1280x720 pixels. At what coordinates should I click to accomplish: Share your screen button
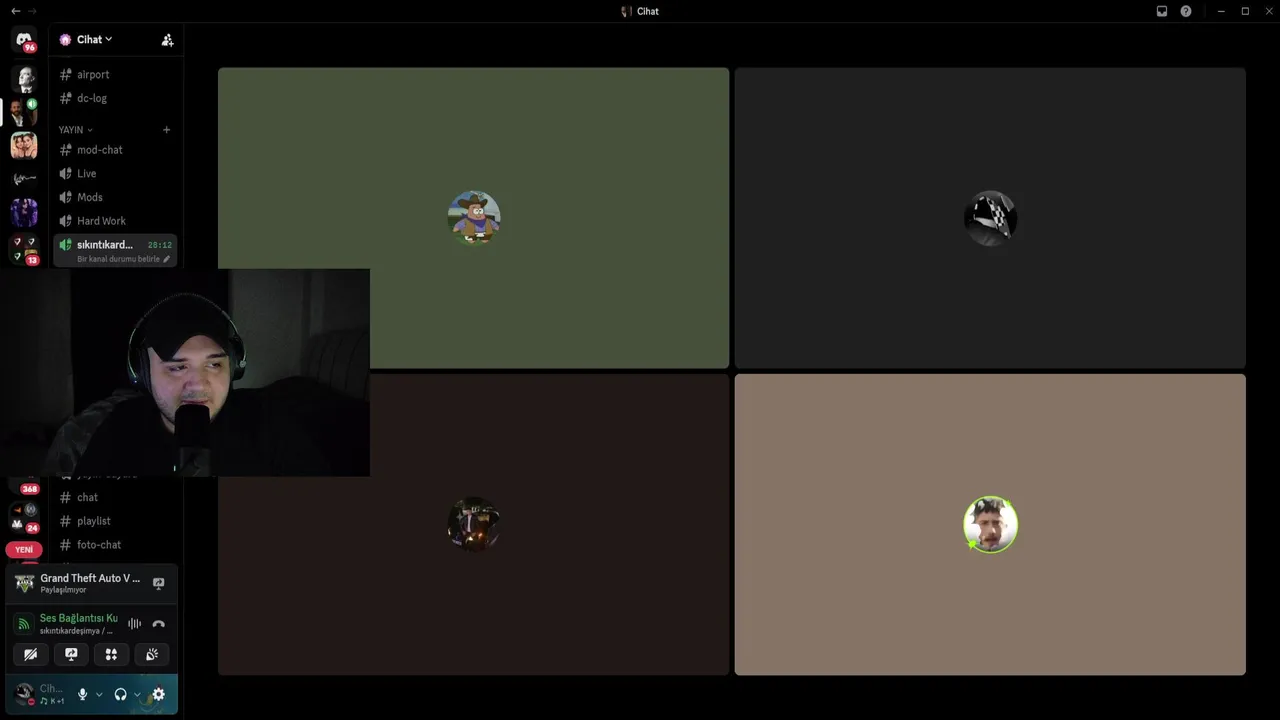pos(71,654)
